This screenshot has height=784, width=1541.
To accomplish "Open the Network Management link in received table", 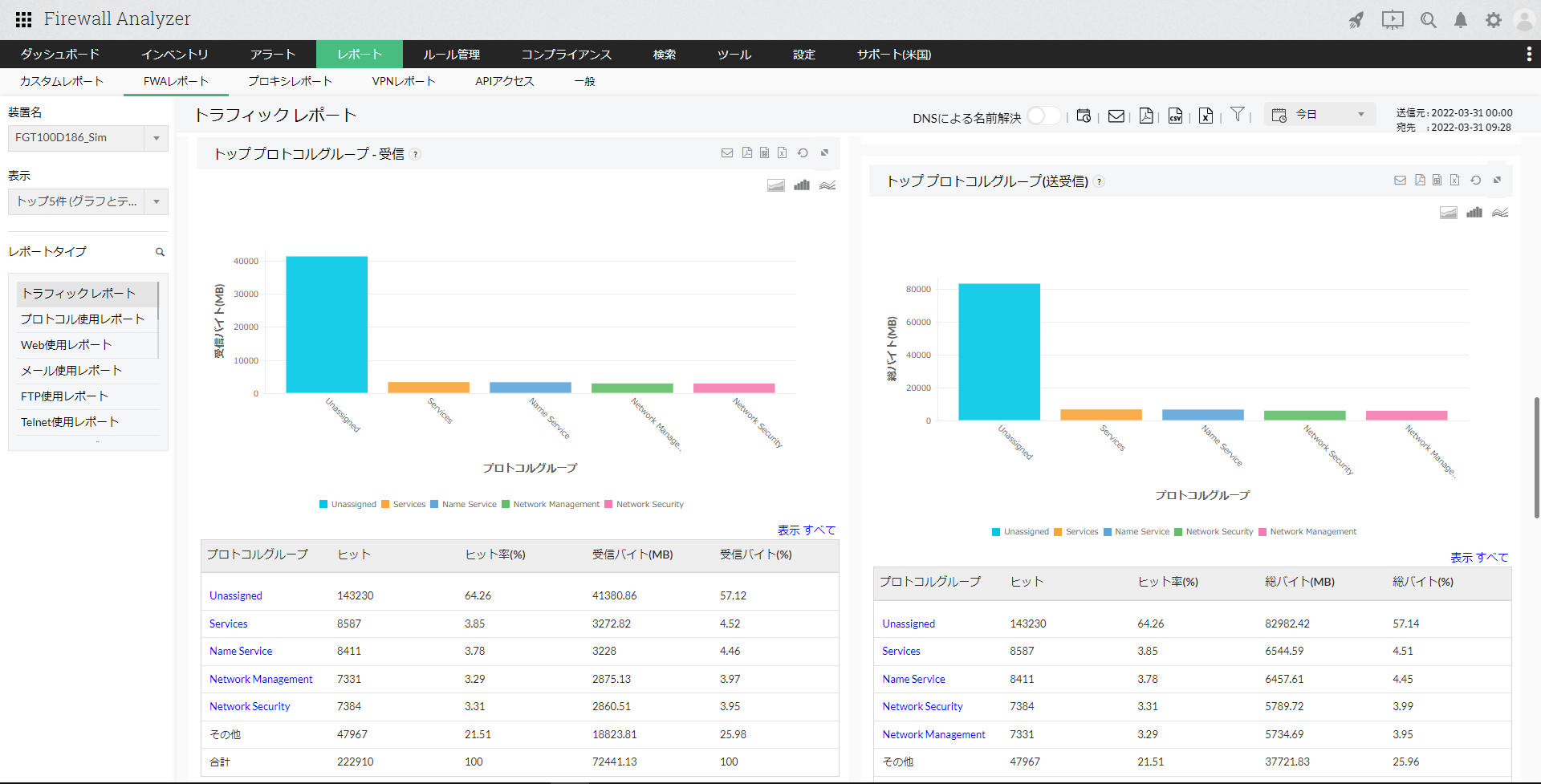I will [261, 679].
